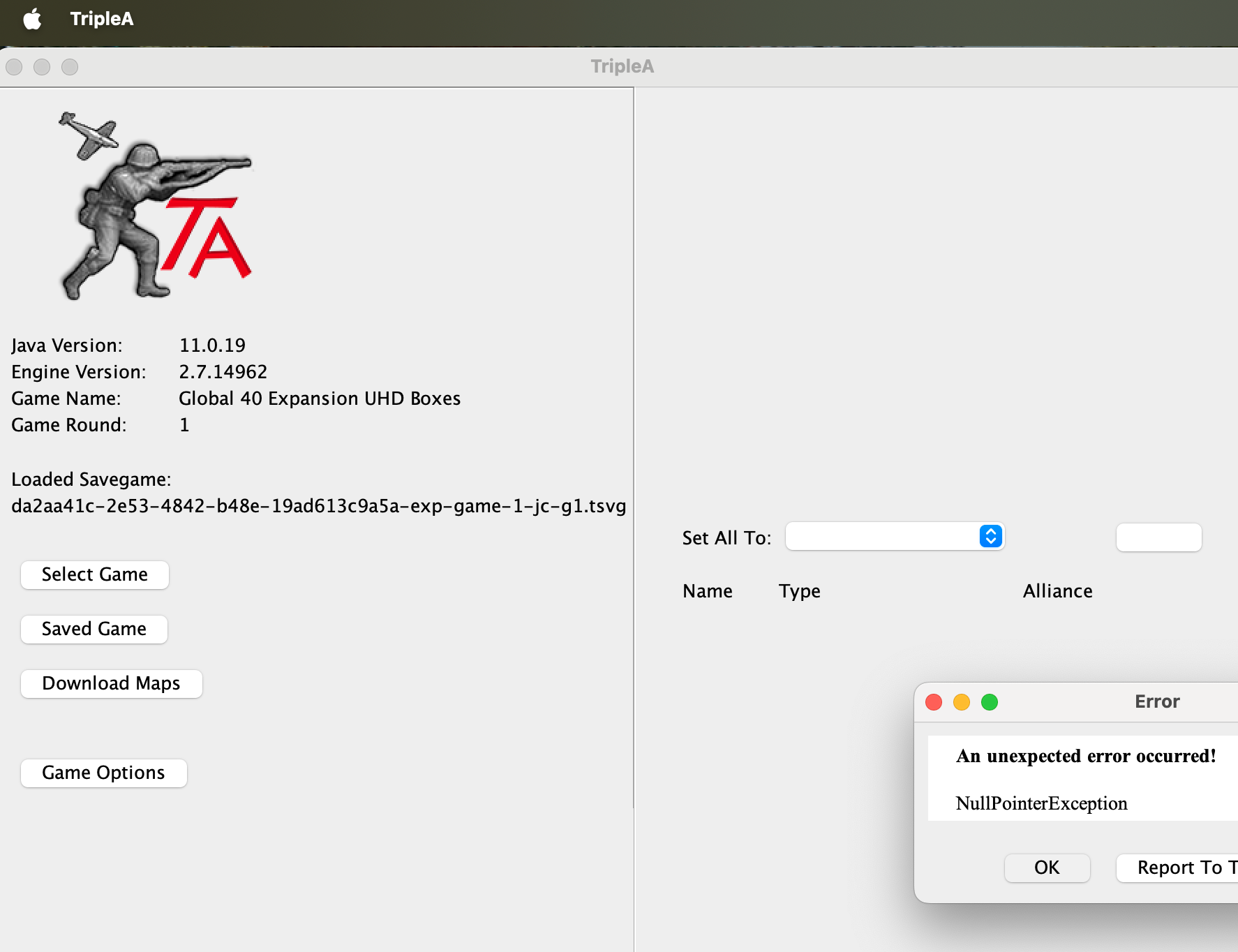The width and height of the screenshot is (1238, 952).
Task: Click the NullPointerException error text
Action: (x=1041, y=803)
